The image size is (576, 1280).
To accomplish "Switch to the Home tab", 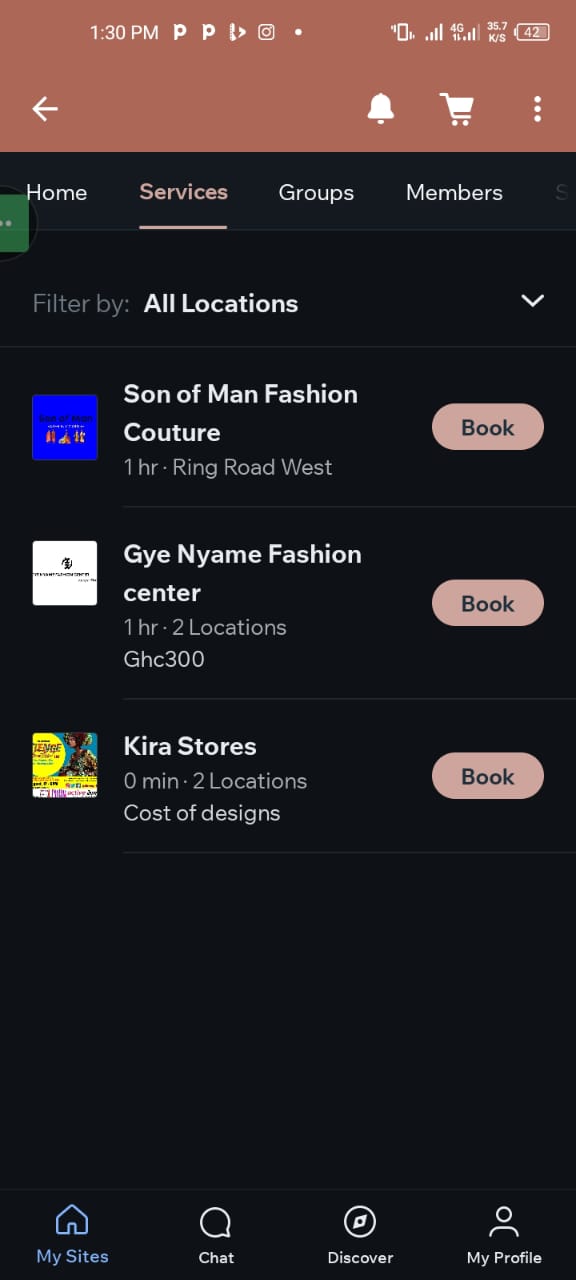I will [56, 192].
